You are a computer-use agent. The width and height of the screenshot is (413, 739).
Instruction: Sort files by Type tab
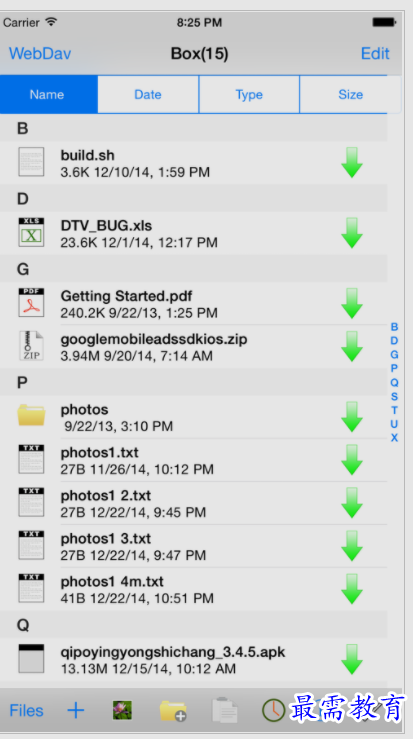point(249,94)
